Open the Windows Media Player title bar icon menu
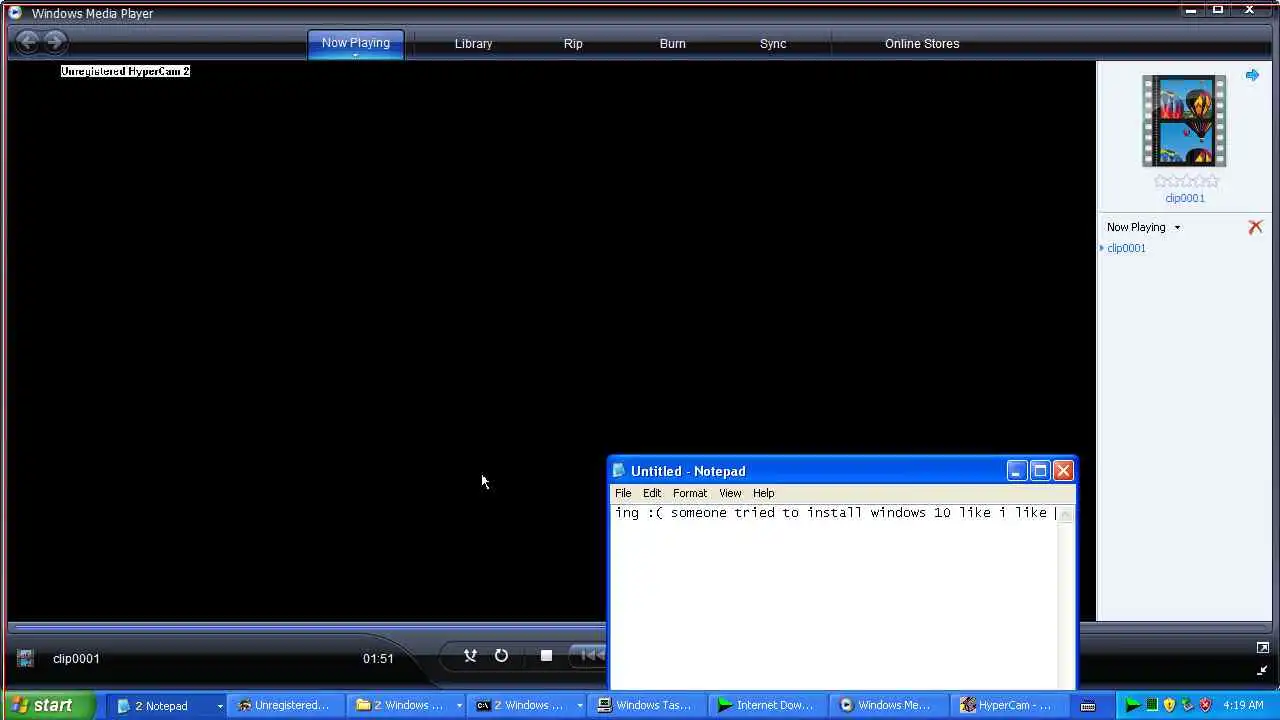Screen dimensions: 1280x720 pos(14,13)
